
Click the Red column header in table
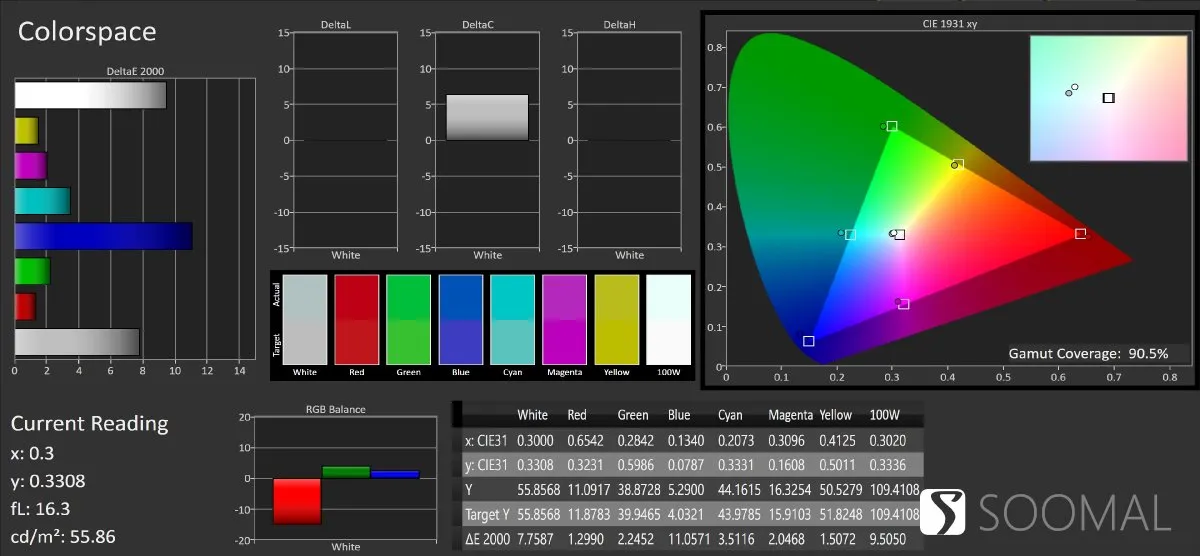577,415
